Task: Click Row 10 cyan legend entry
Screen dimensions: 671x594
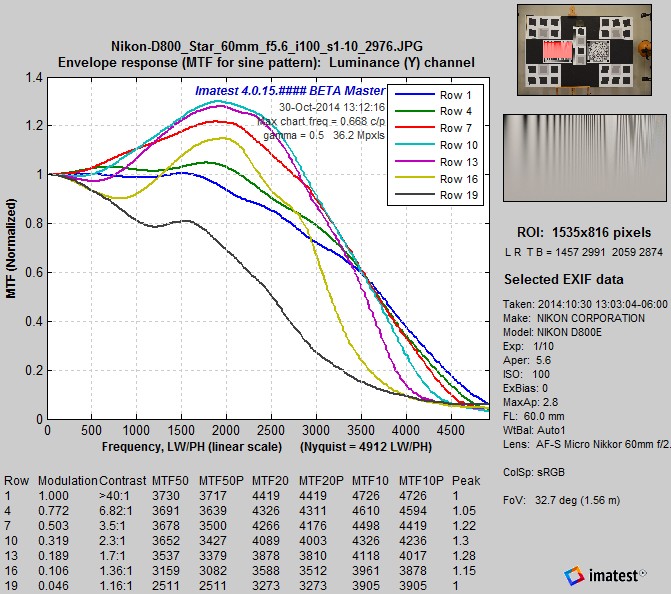Action: pos(436,145)
